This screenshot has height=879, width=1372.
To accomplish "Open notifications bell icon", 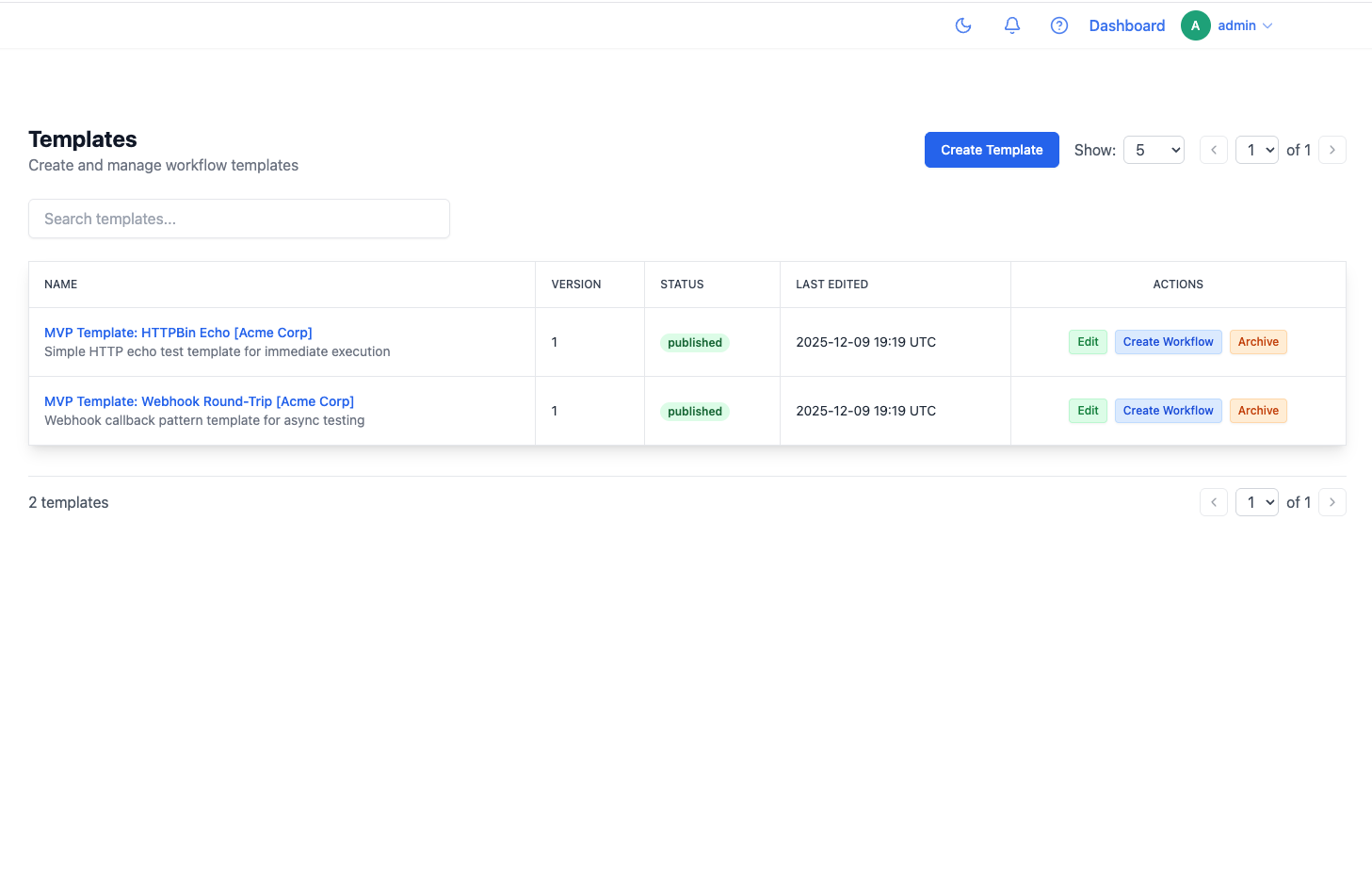I will coord(1012,25).
